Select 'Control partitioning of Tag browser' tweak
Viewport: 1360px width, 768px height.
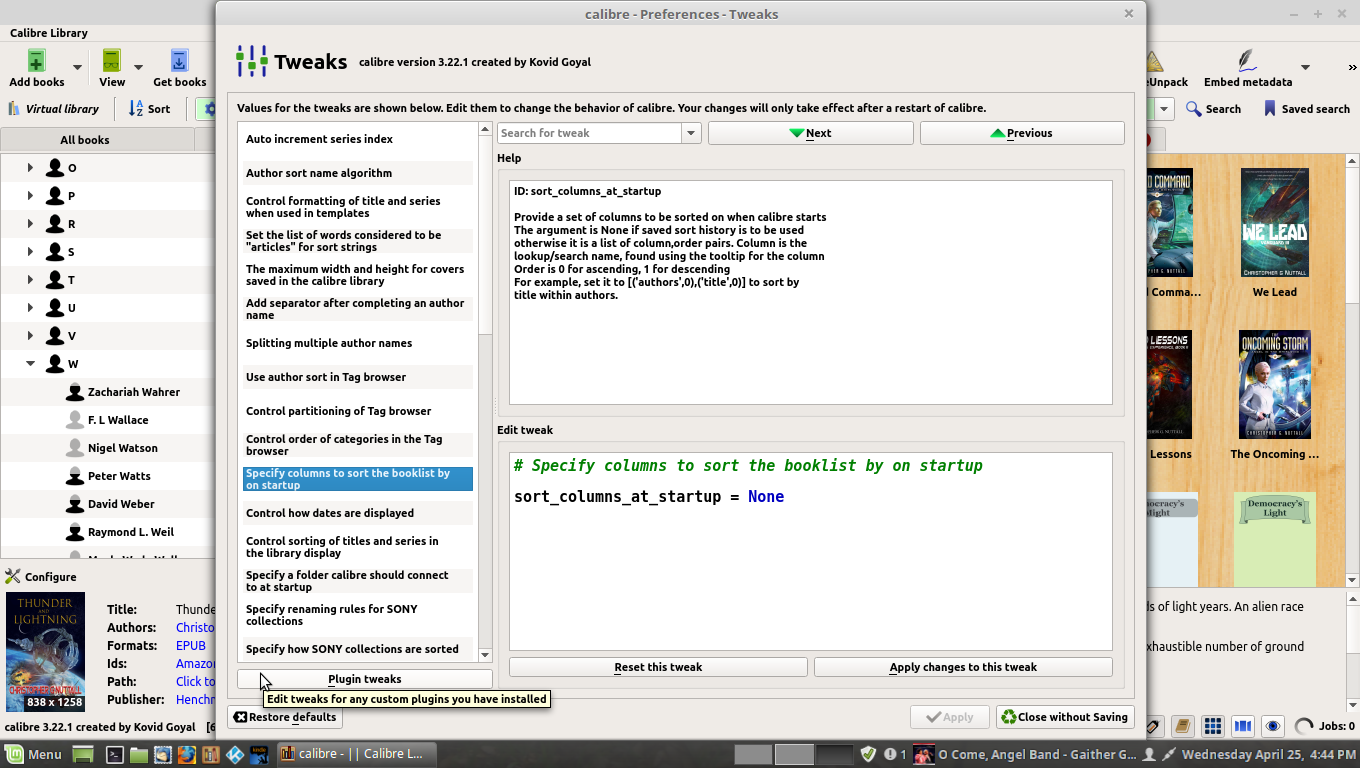pos(358,411)
